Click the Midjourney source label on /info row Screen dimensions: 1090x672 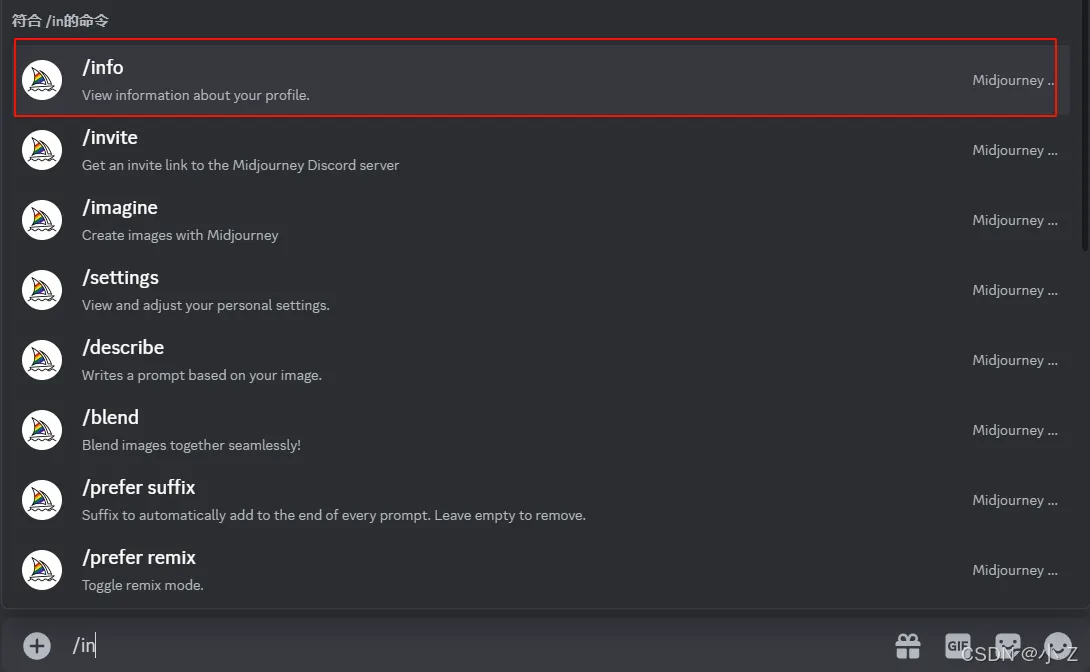click(1014, 80)
